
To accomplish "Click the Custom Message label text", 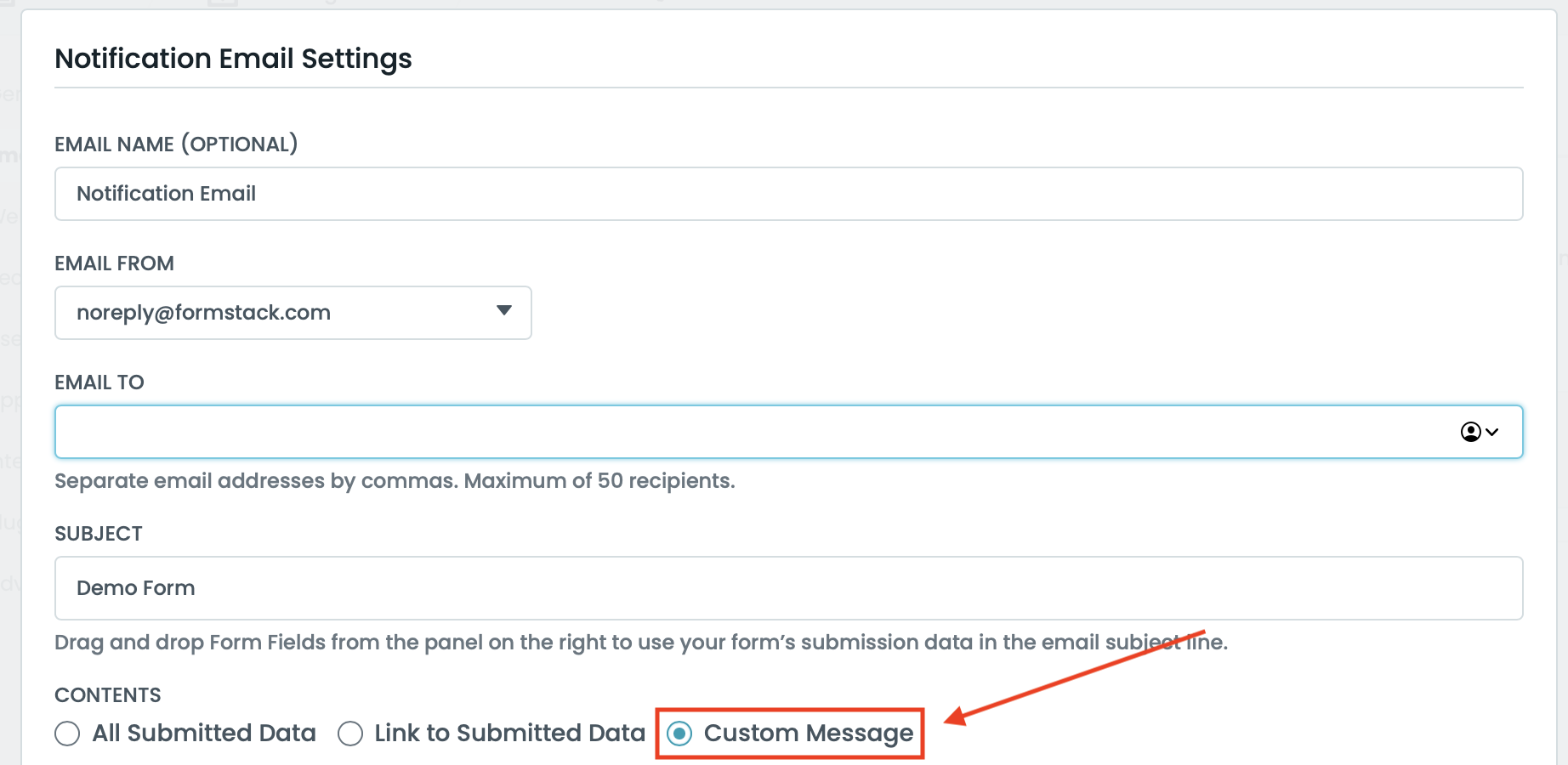I will [x=808, y=734].
